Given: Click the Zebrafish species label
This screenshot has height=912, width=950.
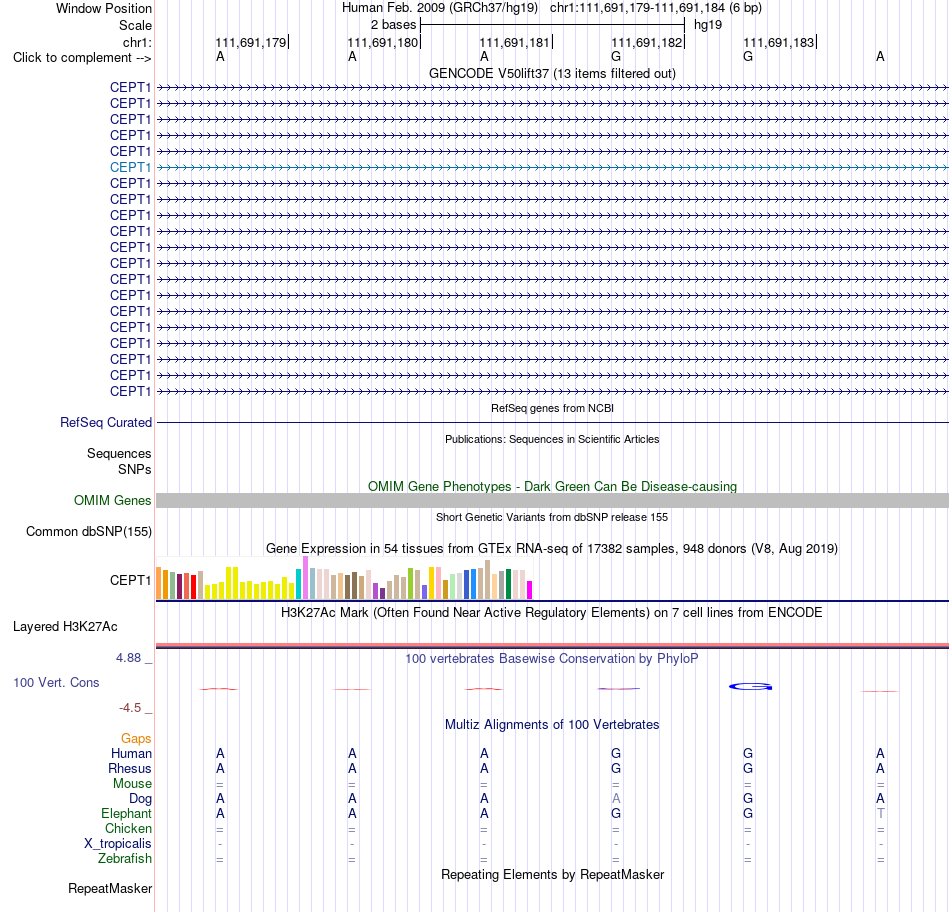Looking at the screenshot, I should click(x=125, y=859).
